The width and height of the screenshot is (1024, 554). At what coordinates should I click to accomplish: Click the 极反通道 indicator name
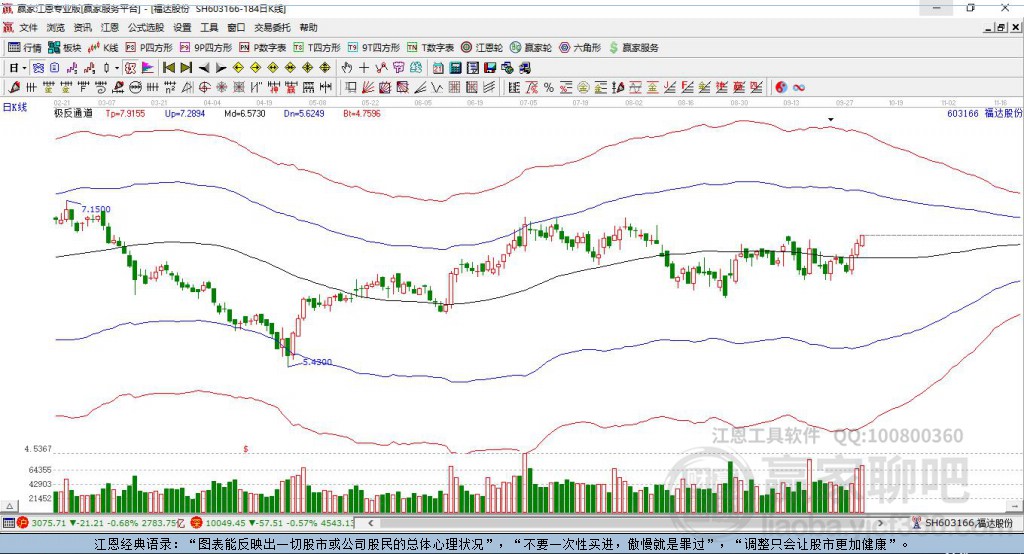click(x=73, y=114)
